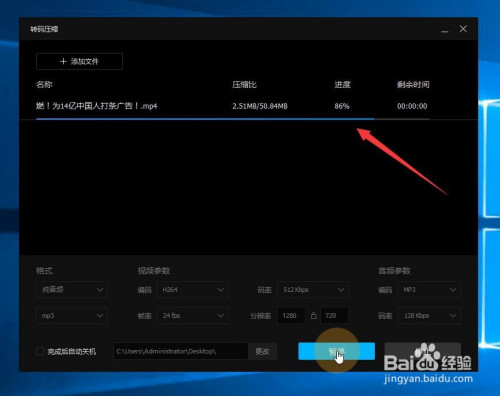Click the 720 resolution height field
This screenshot has width=500, height=396.
click(334, 315)
